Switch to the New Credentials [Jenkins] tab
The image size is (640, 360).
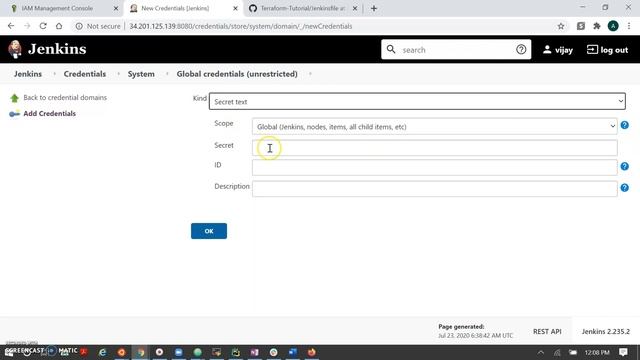(176, 8)
